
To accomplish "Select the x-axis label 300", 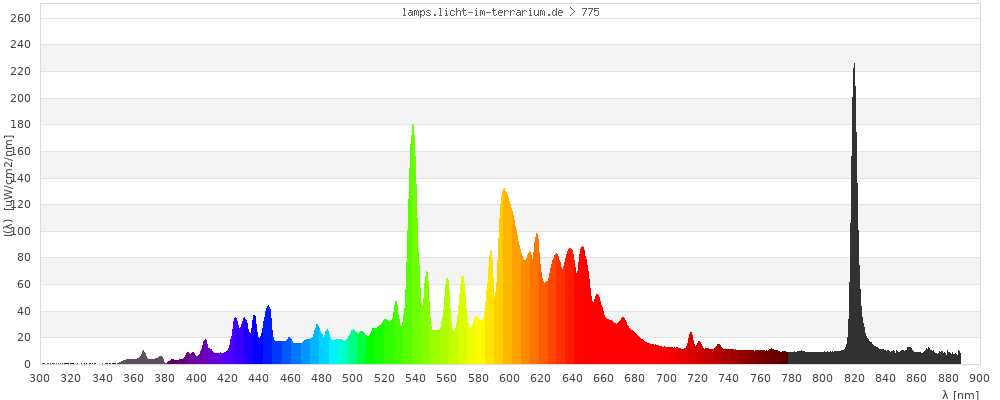I will tap(40, 378).
